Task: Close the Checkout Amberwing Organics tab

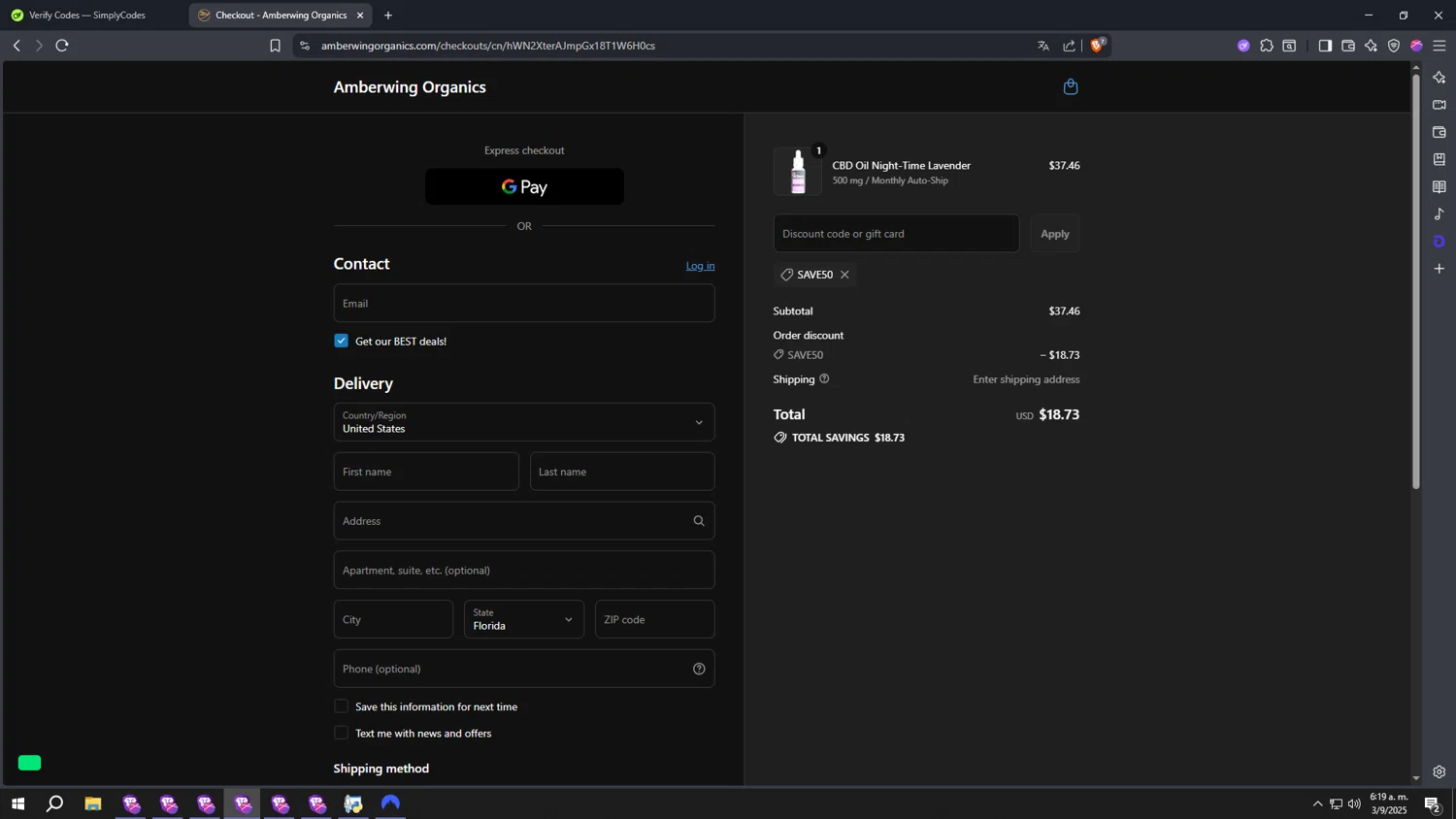Action: point(360,16)
